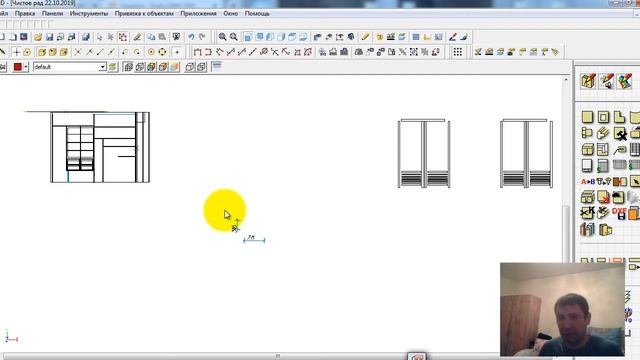Select the second view cube icon in view group
Screen dimensions: 640x360
point(259,37)
